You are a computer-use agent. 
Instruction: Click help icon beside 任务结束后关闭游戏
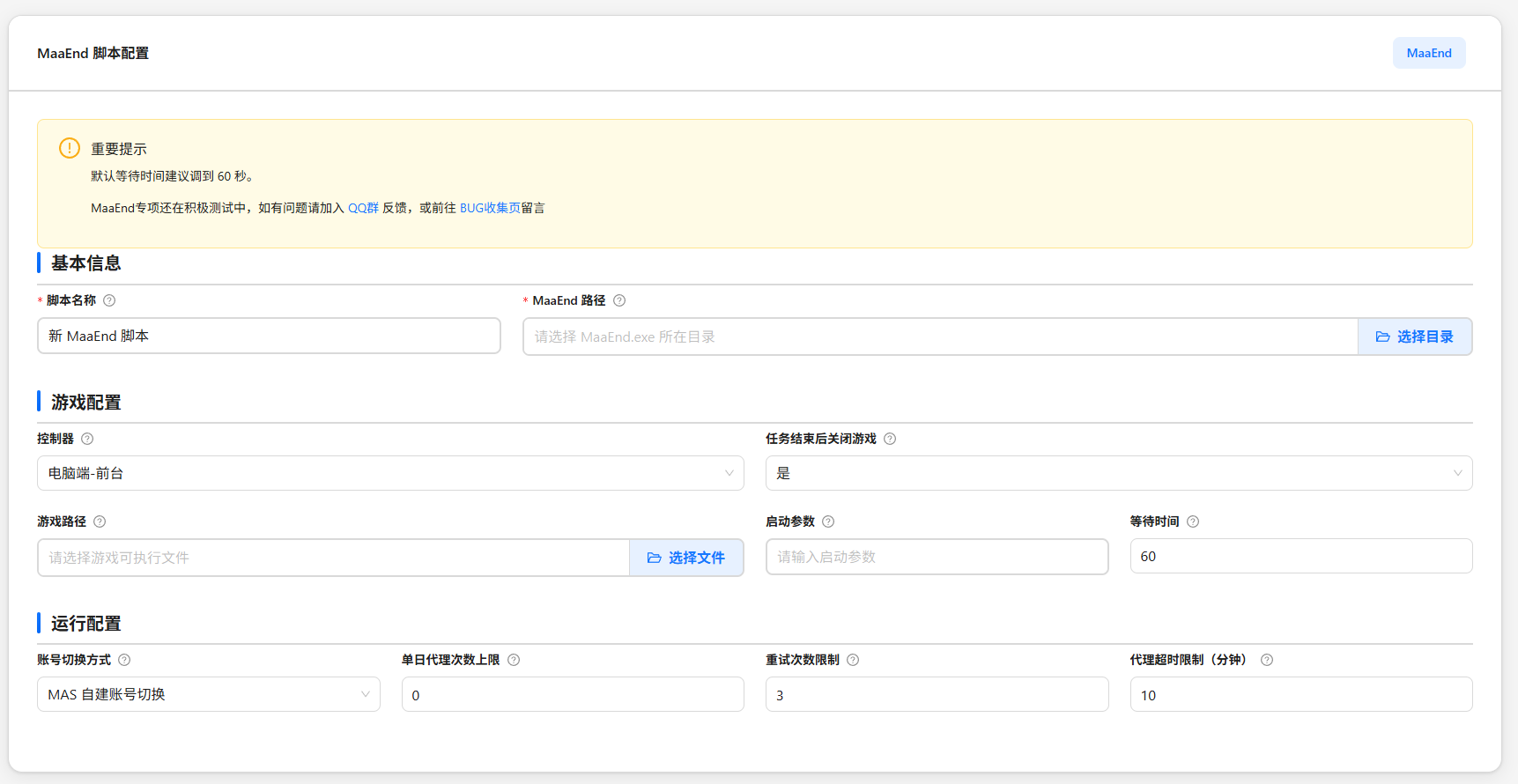click(890, 439)
